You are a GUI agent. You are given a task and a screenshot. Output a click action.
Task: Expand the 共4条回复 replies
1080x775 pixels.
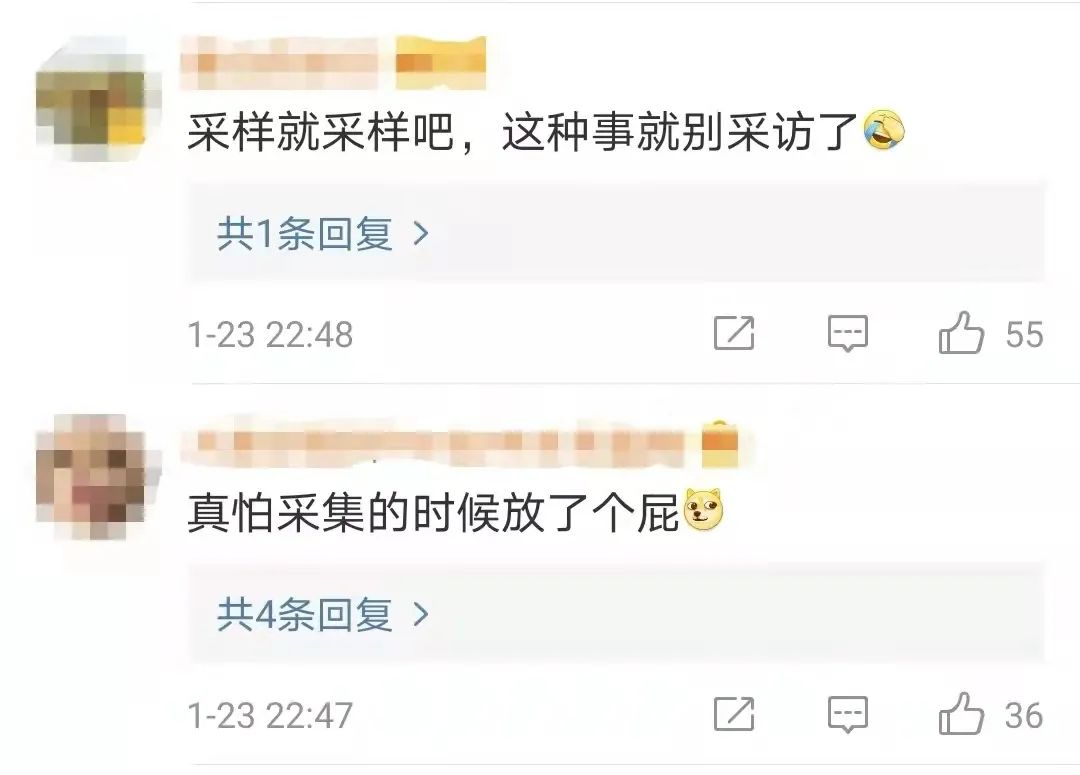point(304,614)
